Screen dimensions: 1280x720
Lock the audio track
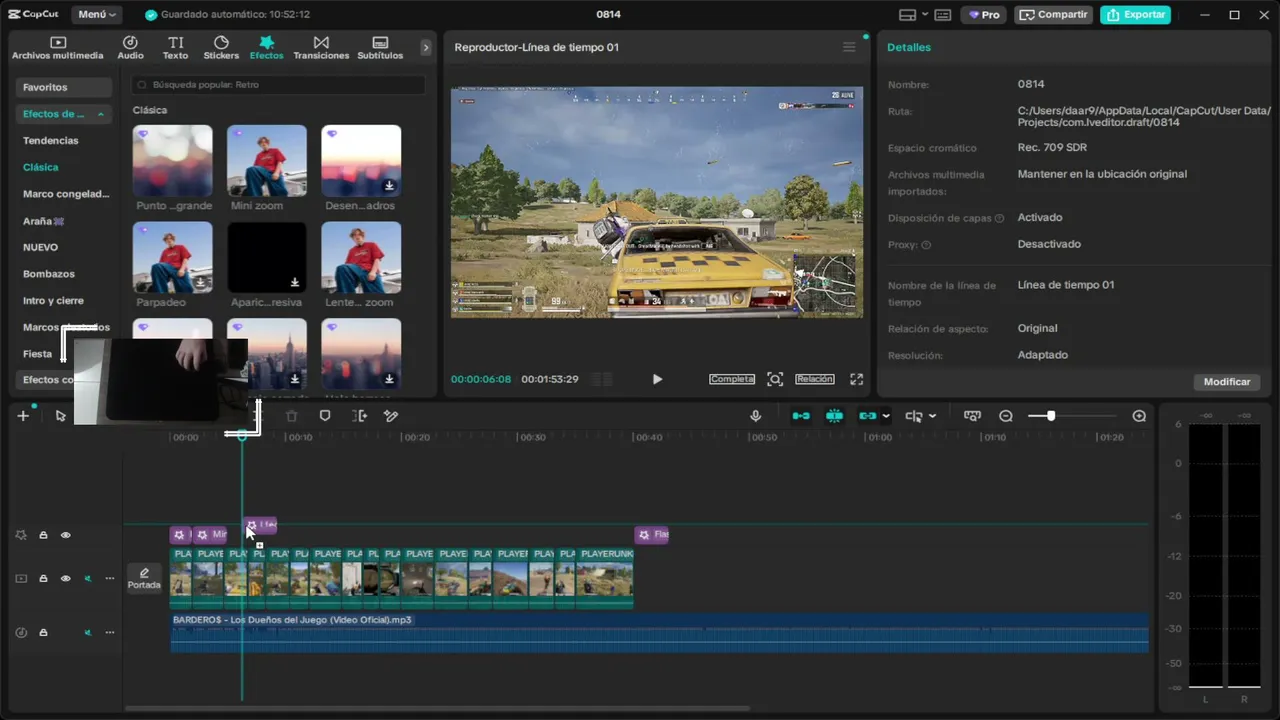[x=43, y=633]
